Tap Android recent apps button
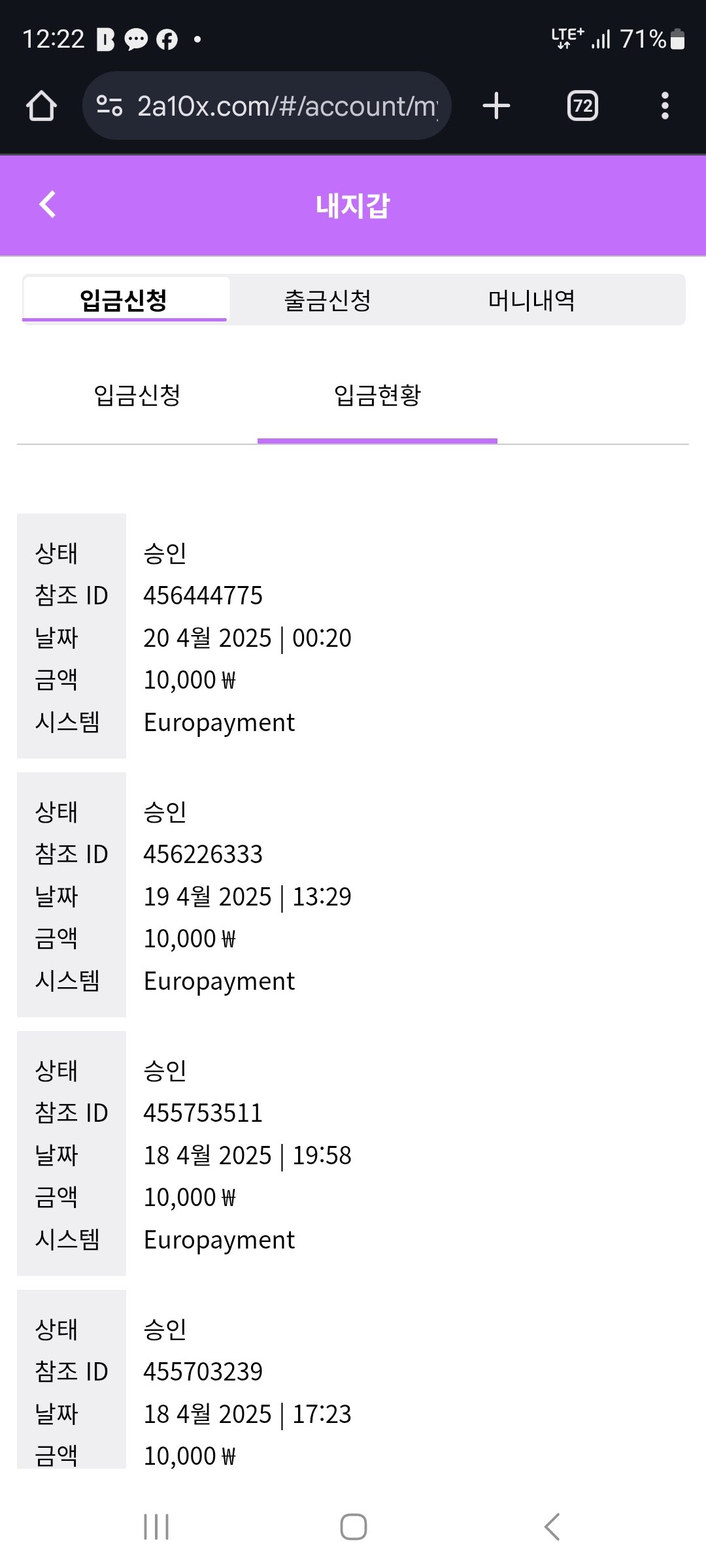The height and width of the screenshot is (1568, 706). pos(156,1527)
